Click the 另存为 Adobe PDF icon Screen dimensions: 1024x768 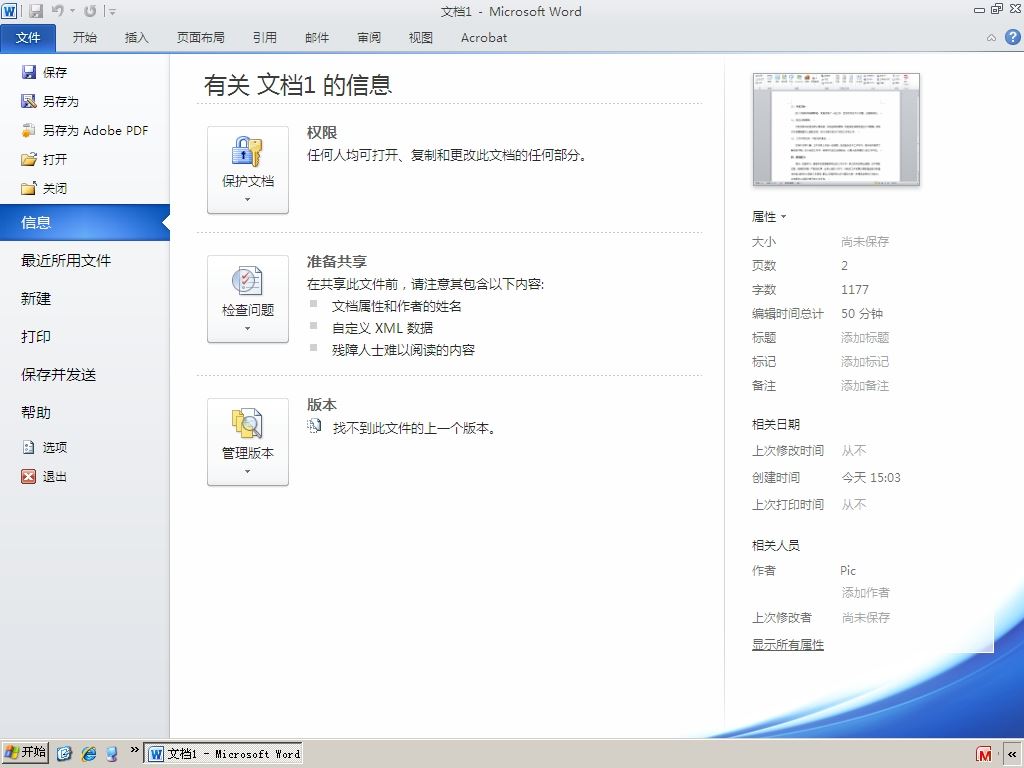pos(29,130)
